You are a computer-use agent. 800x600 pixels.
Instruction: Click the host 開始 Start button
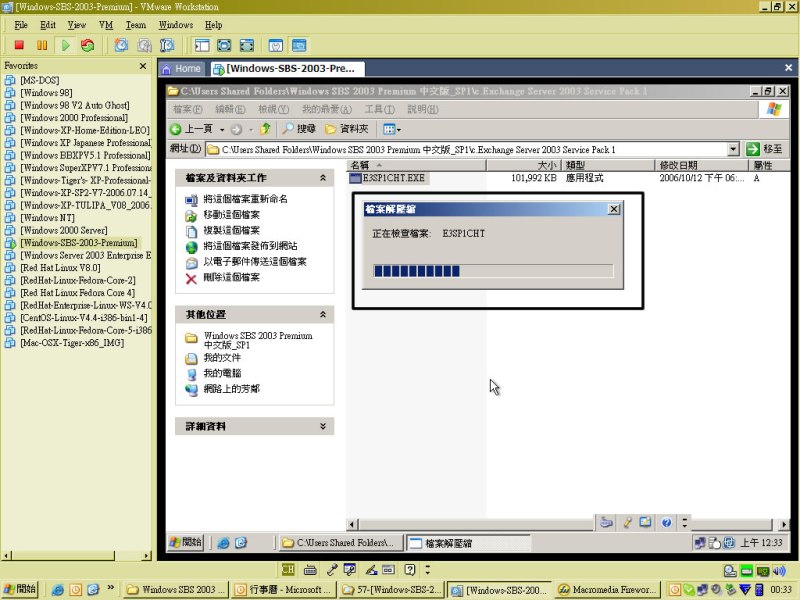20,589
